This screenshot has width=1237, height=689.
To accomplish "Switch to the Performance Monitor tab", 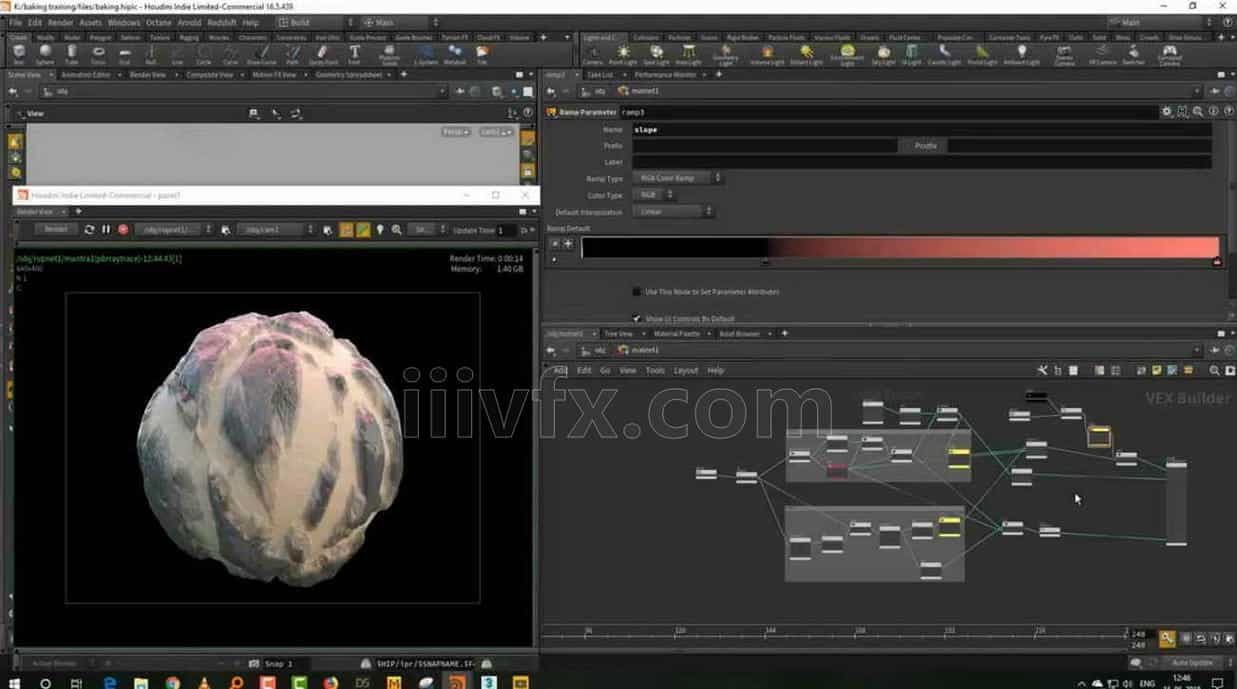I will pos(666,75).
